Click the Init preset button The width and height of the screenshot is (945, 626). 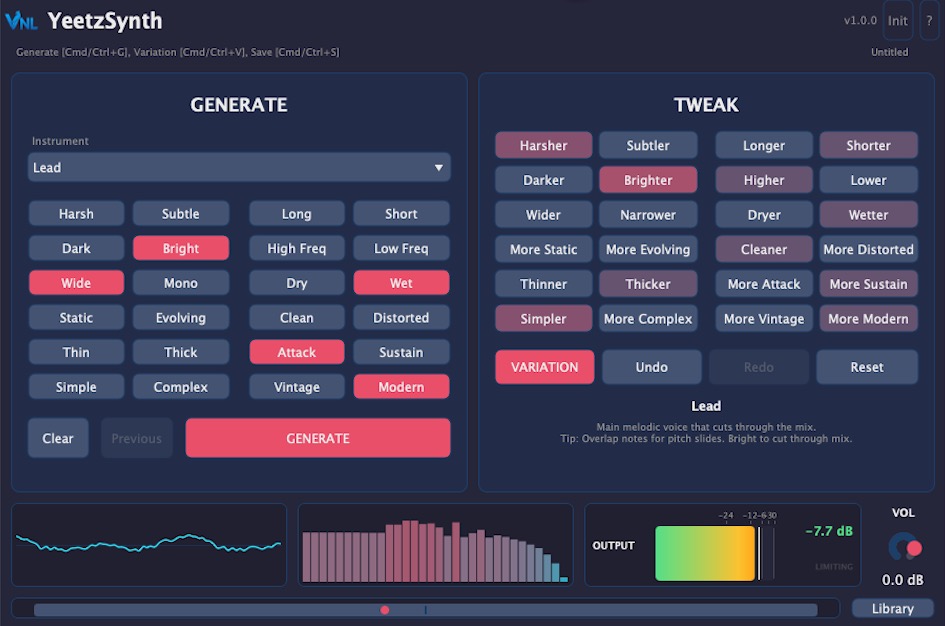click(x=897, y=20)
